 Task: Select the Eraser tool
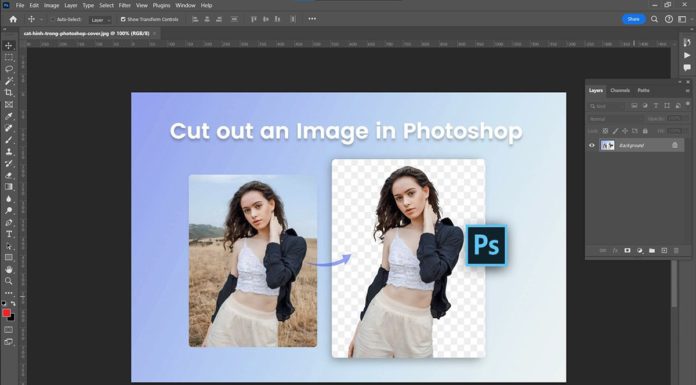point(8,175)
